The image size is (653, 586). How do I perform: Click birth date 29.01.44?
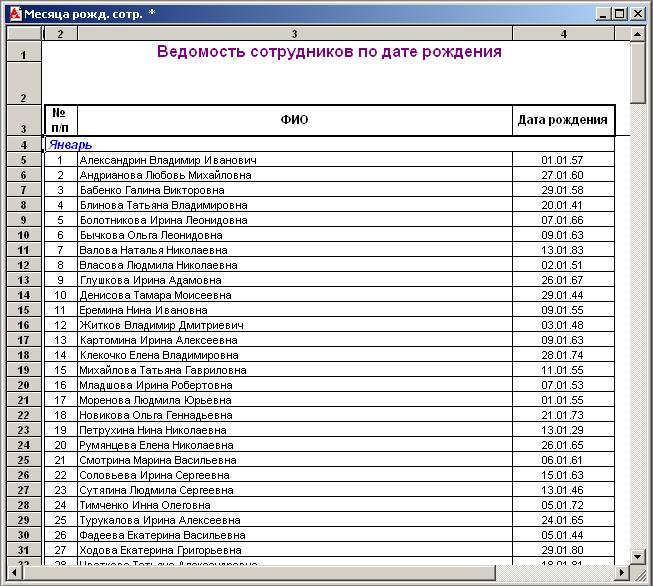[562, 295]
